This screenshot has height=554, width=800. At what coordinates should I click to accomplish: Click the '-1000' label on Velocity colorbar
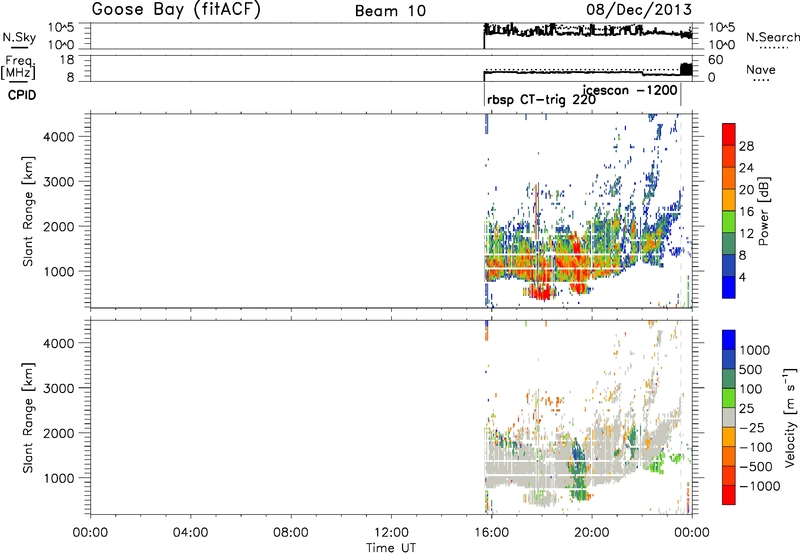[760, 486]
